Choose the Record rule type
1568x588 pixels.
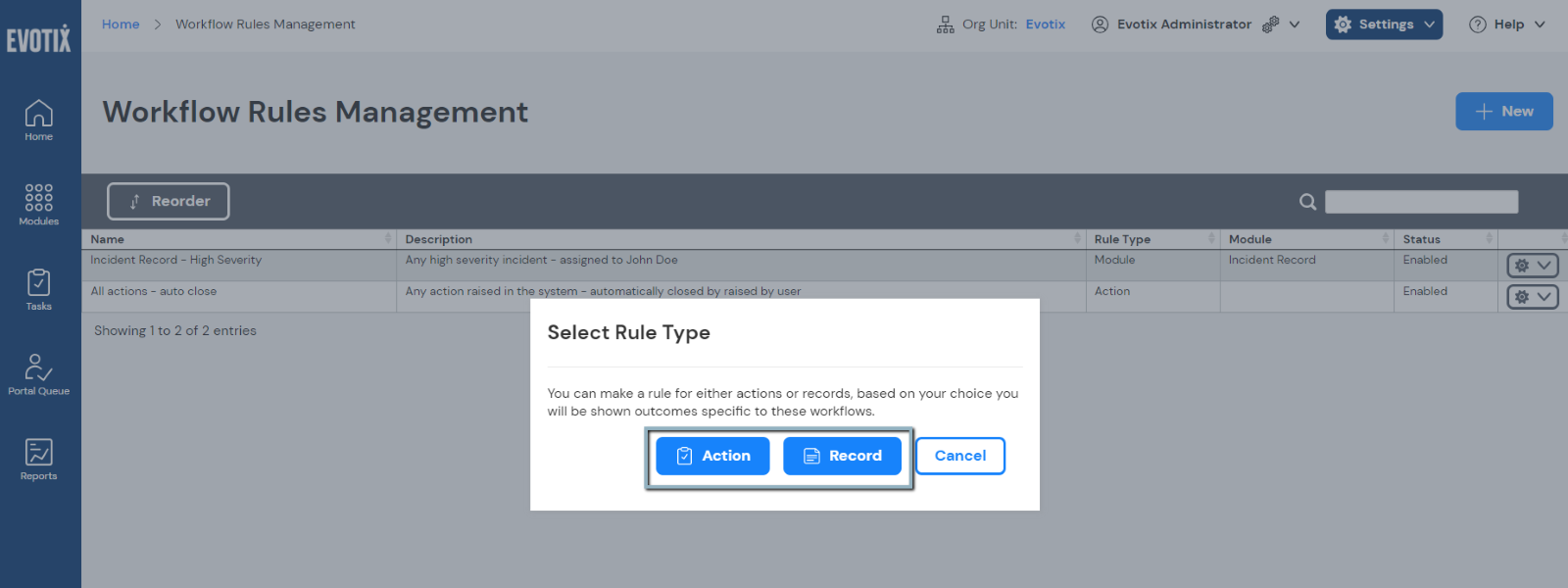tap(842, 456)
